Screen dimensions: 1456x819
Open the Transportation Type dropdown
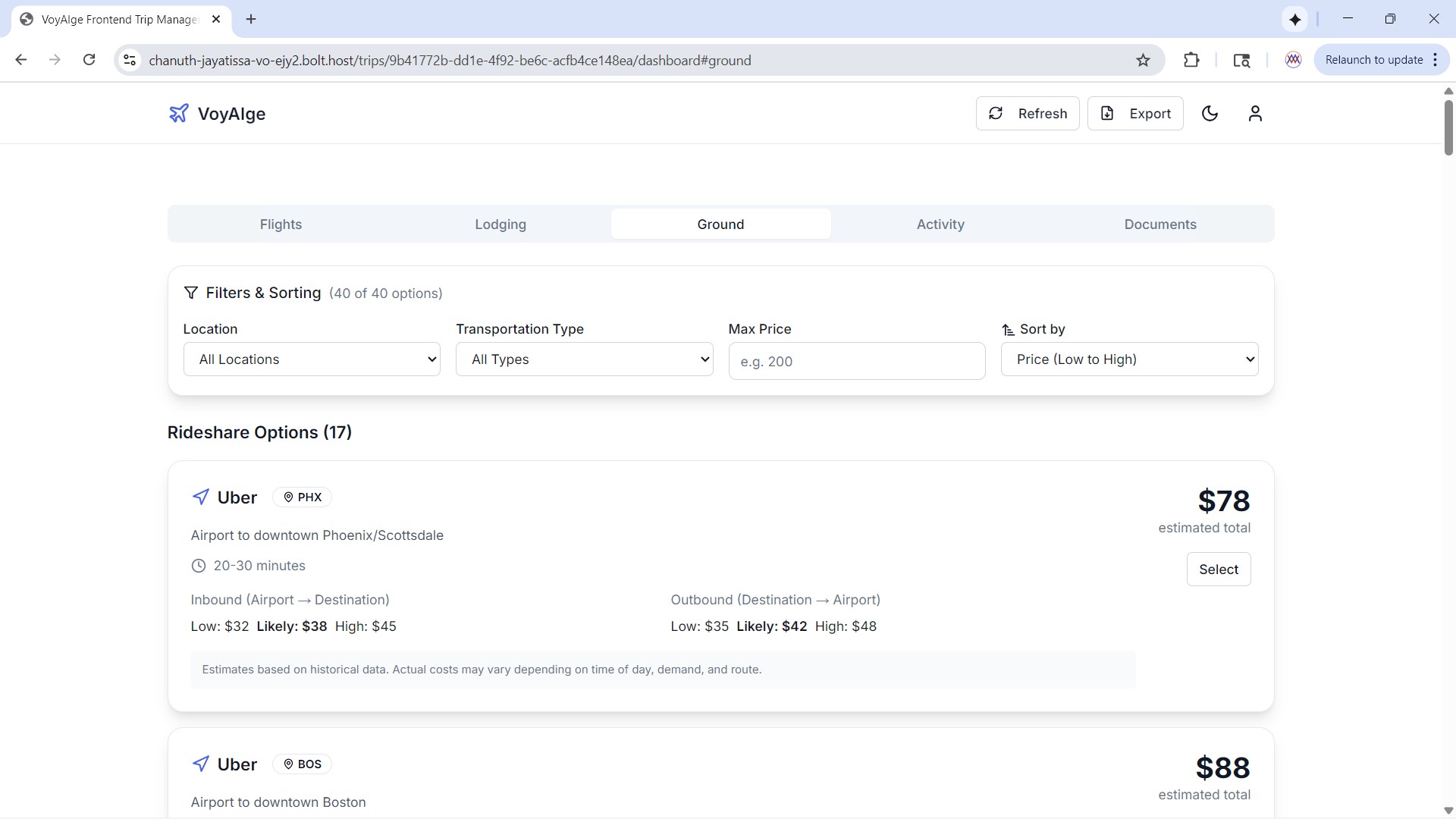pyautogui.click(x=584, y=359)
